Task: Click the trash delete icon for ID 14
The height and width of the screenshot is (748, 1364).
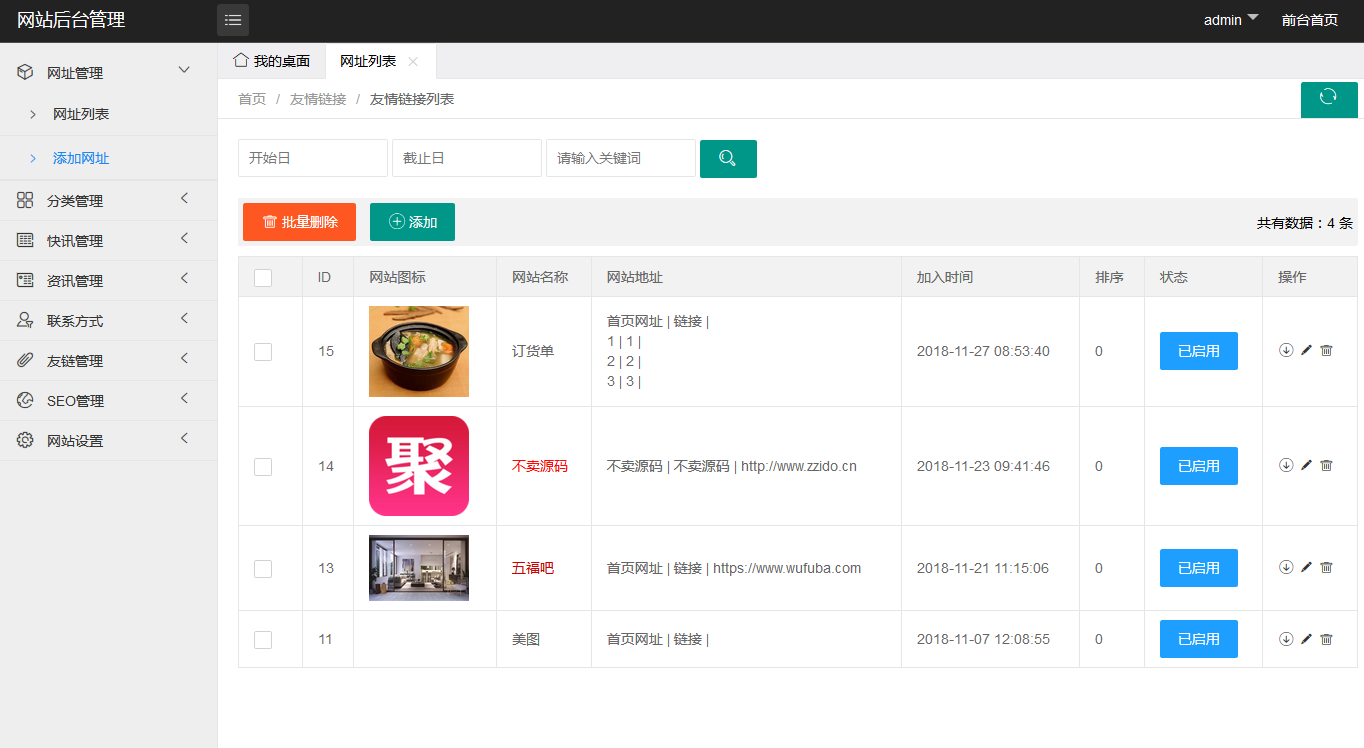Action: click(1326, 466)
